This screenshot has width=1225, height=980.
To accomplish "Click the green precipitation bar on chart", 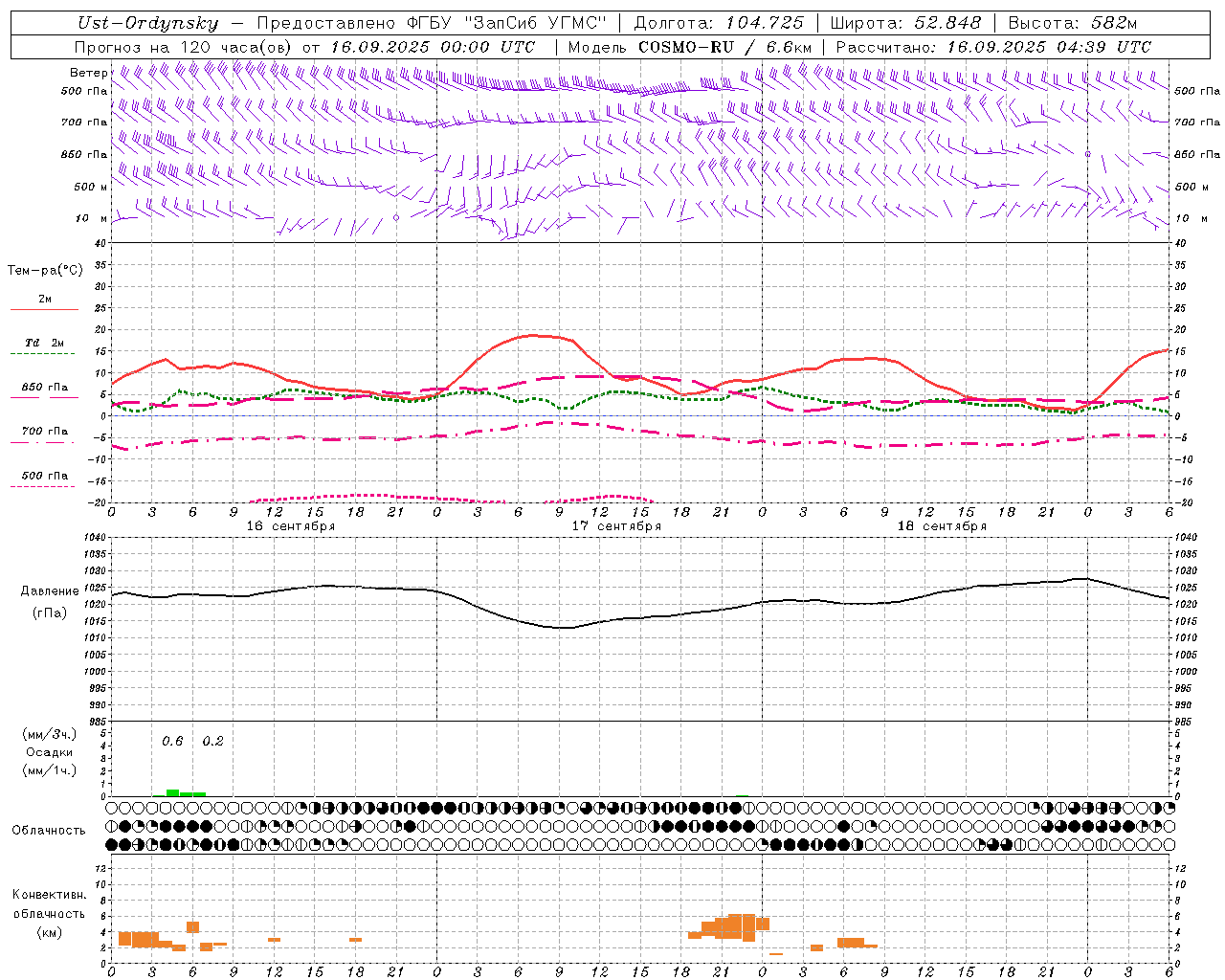I will [x=186, y=792].
